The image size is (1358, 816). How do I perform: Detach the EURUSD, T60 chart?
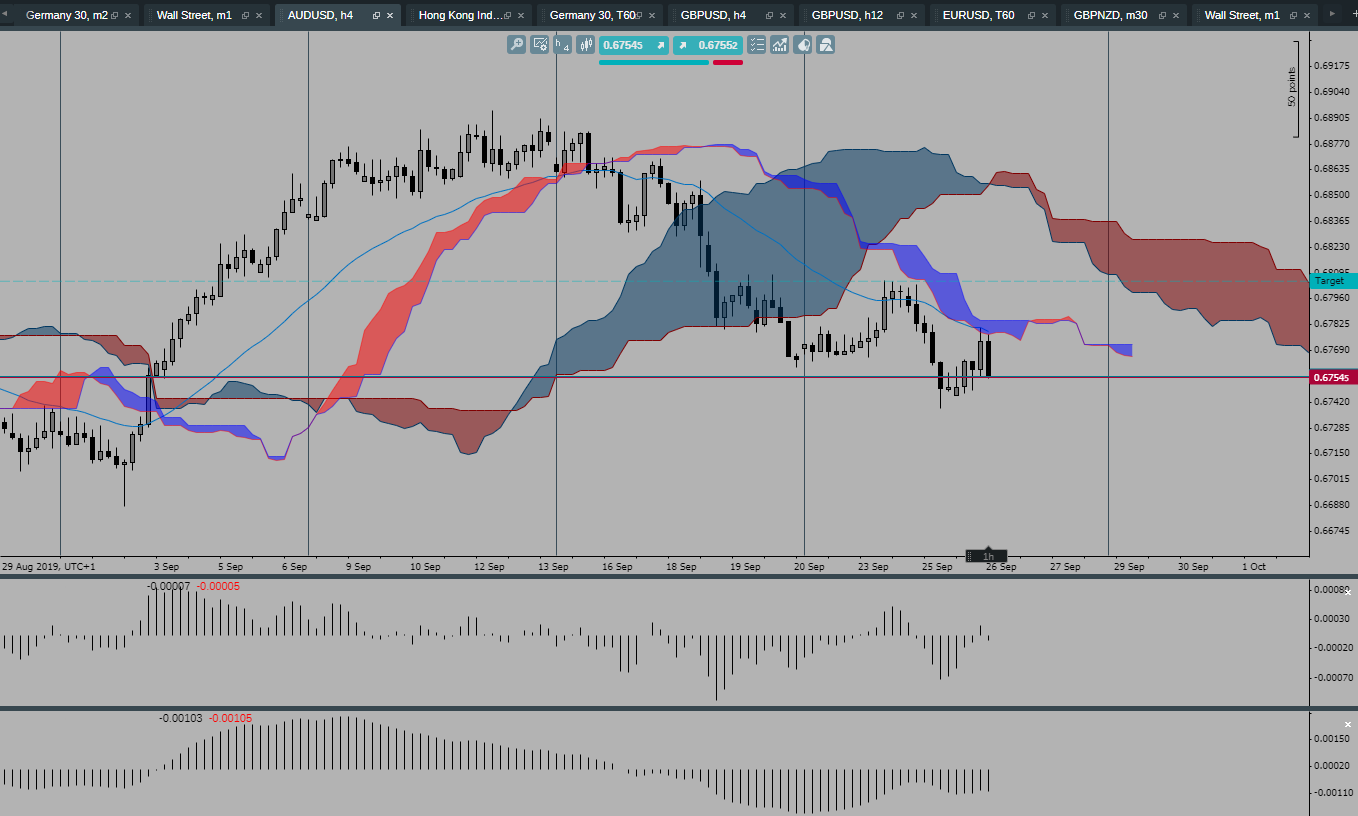tap(1032, 16)
